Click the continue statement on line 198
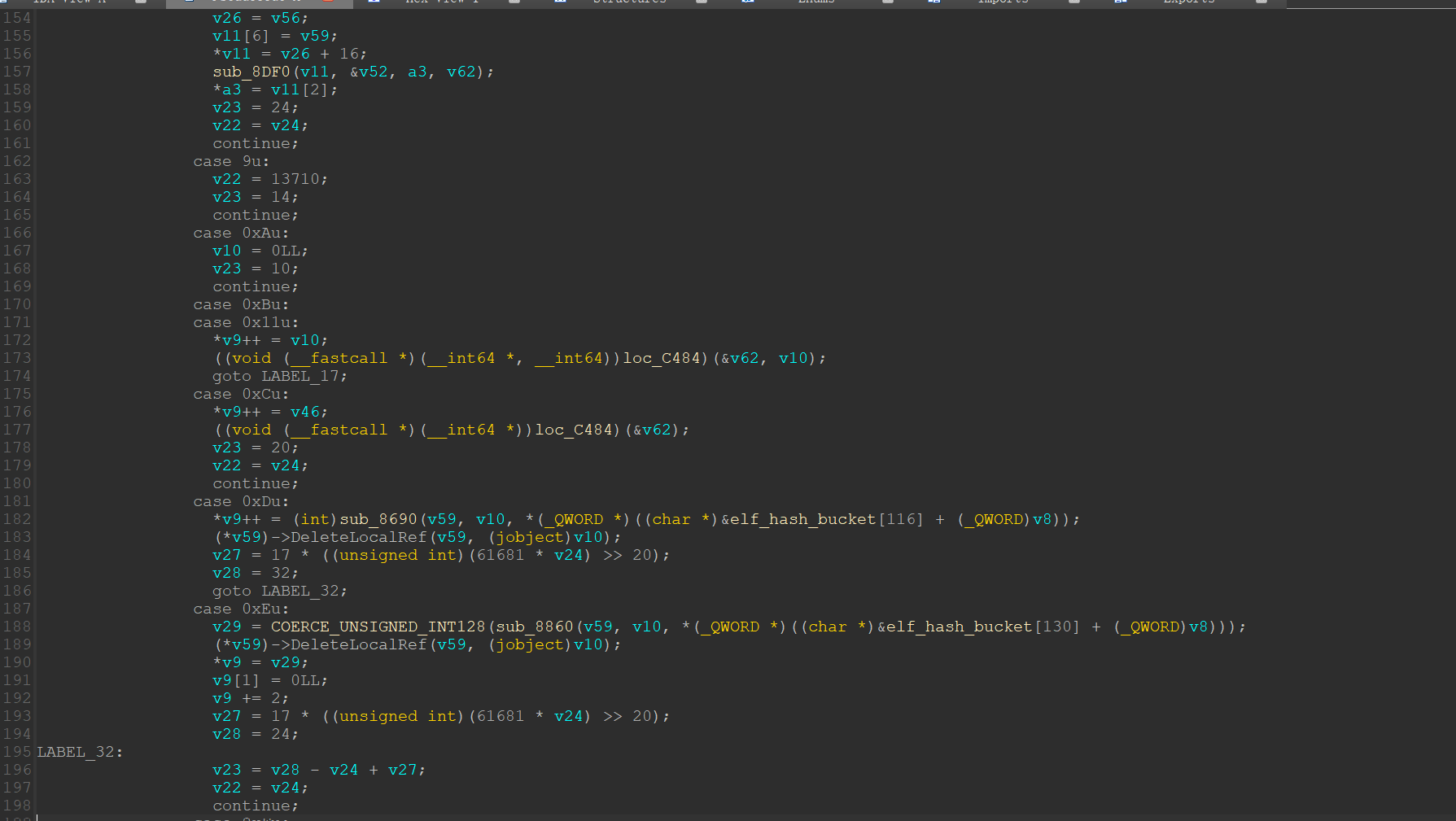 tap(256, 806)
